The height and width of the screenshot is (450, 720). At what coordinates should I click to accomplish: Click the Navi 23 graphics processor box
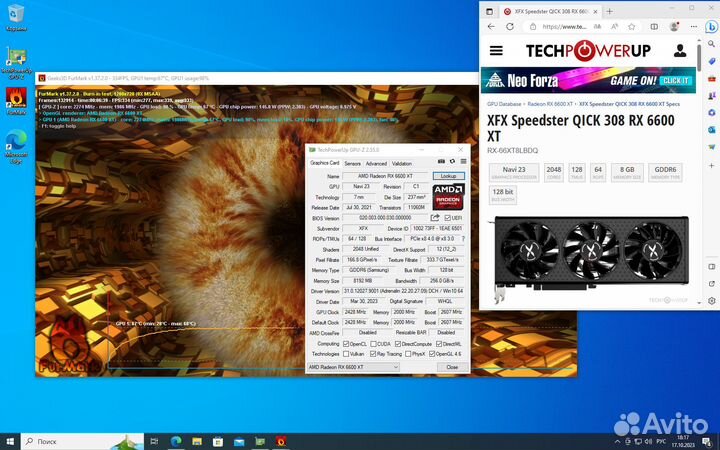tap(513, 173)
